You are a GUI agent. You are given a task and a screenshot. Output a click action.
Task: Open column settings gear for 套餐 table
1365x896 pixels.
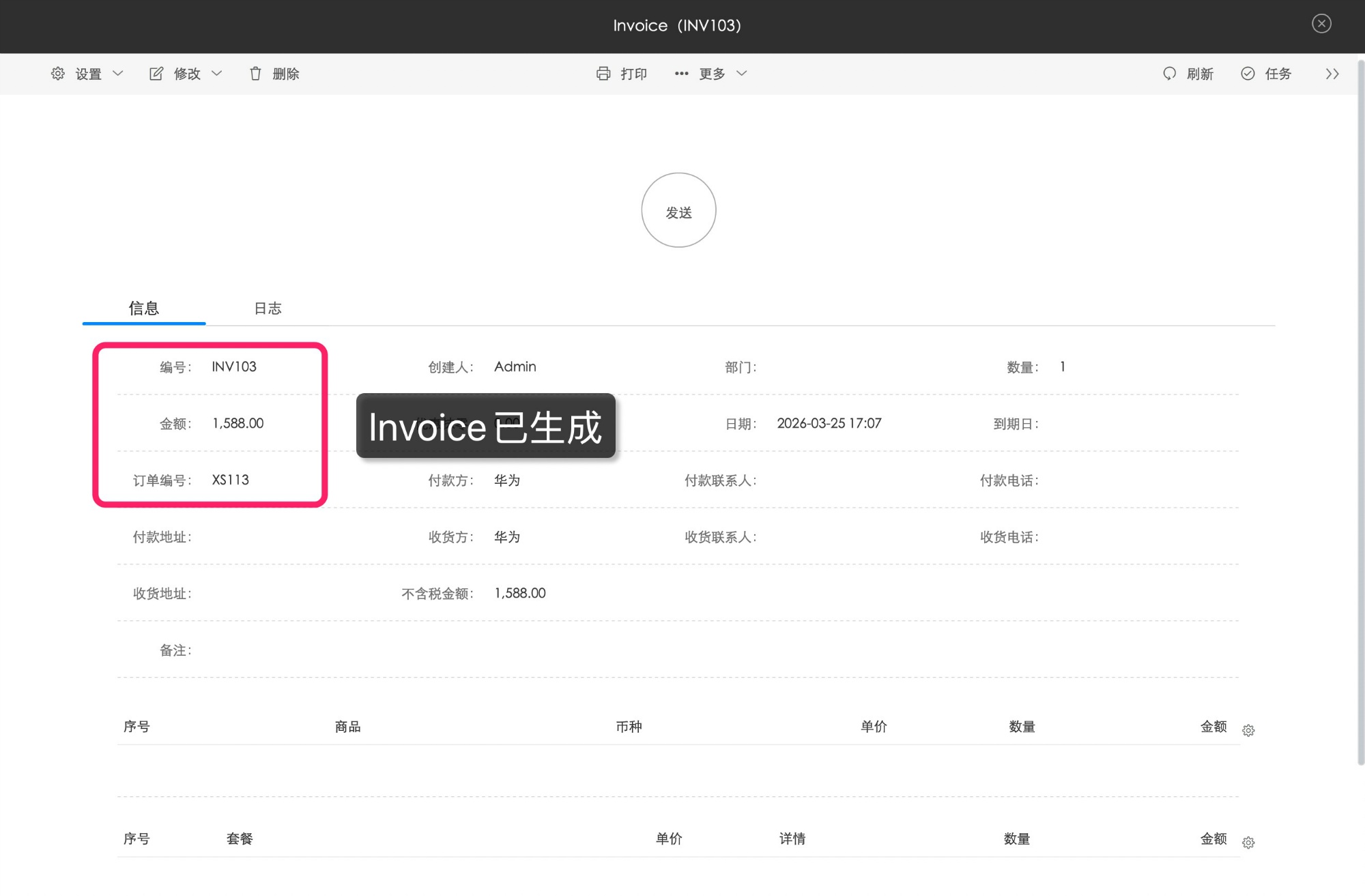coord(1248,843)
